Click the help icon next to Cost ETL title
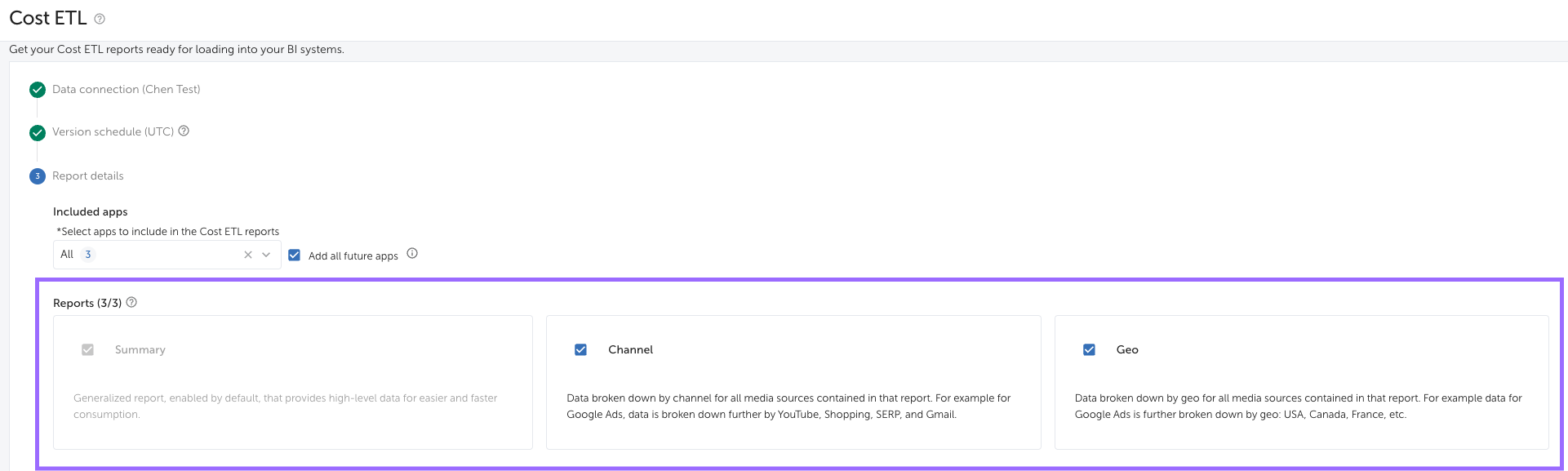This screenshot has width=1568, height=471. (x=100, y=19)
